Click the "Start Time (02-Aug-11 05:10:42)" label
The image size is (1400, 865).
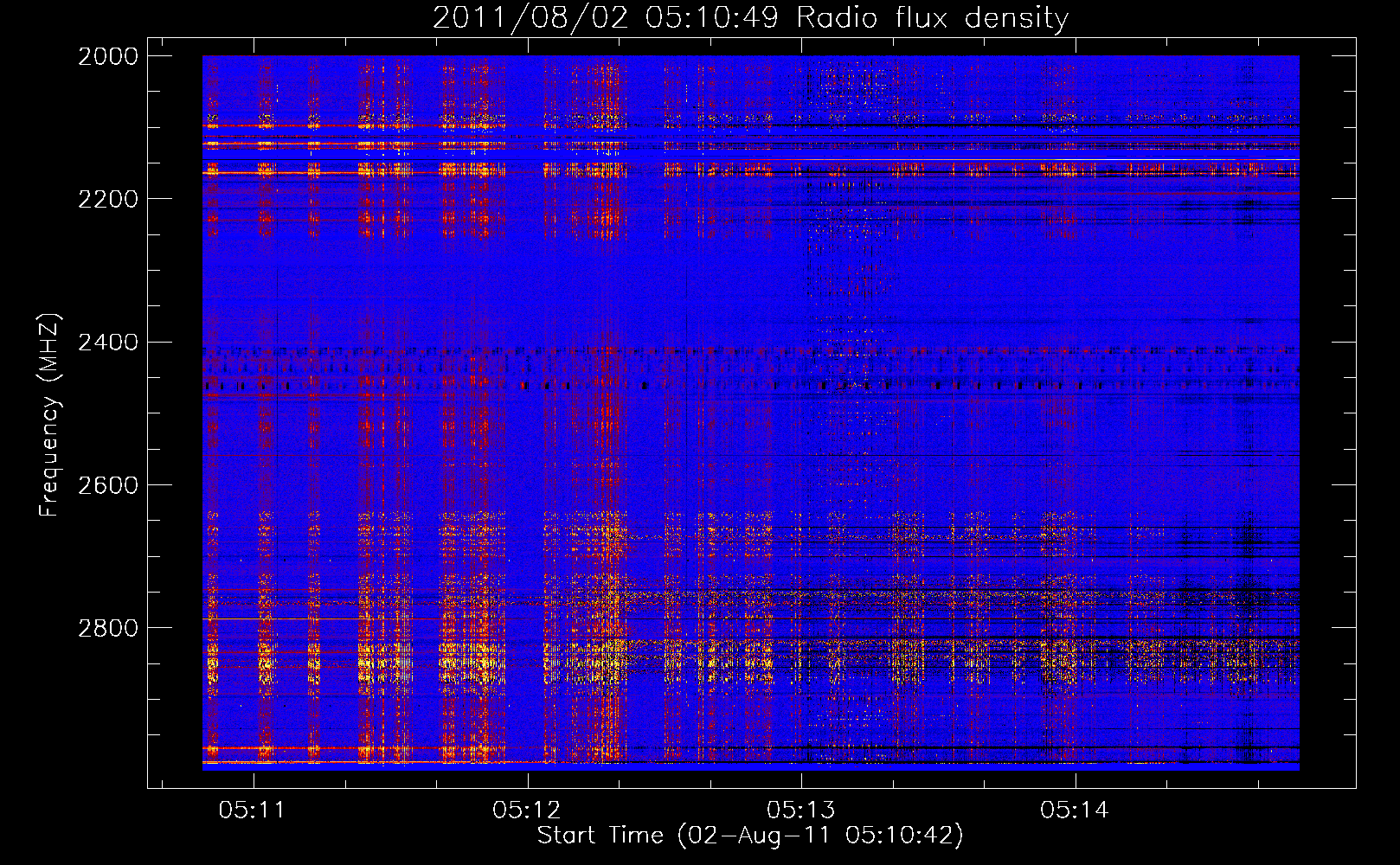point(750,836)
